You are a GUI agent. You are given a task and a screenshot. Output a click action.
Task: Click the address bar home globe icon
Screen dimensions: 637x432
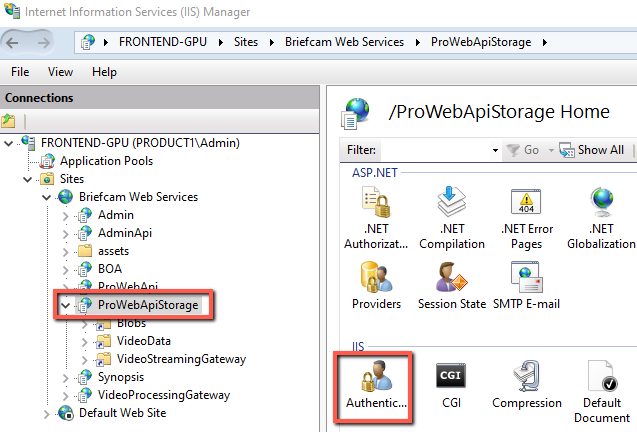pos(88,42)
